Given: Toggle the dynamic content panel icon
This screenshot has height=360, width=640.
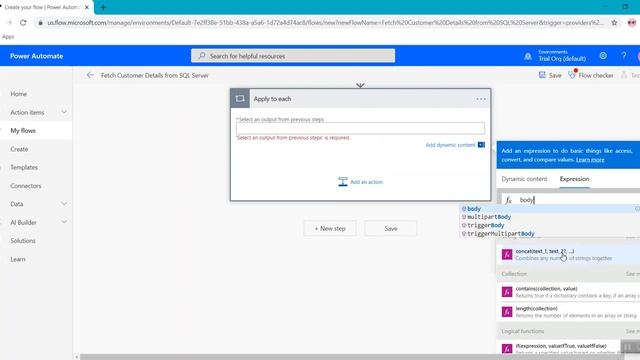Looking at the screenshot, I should point(482,145).
